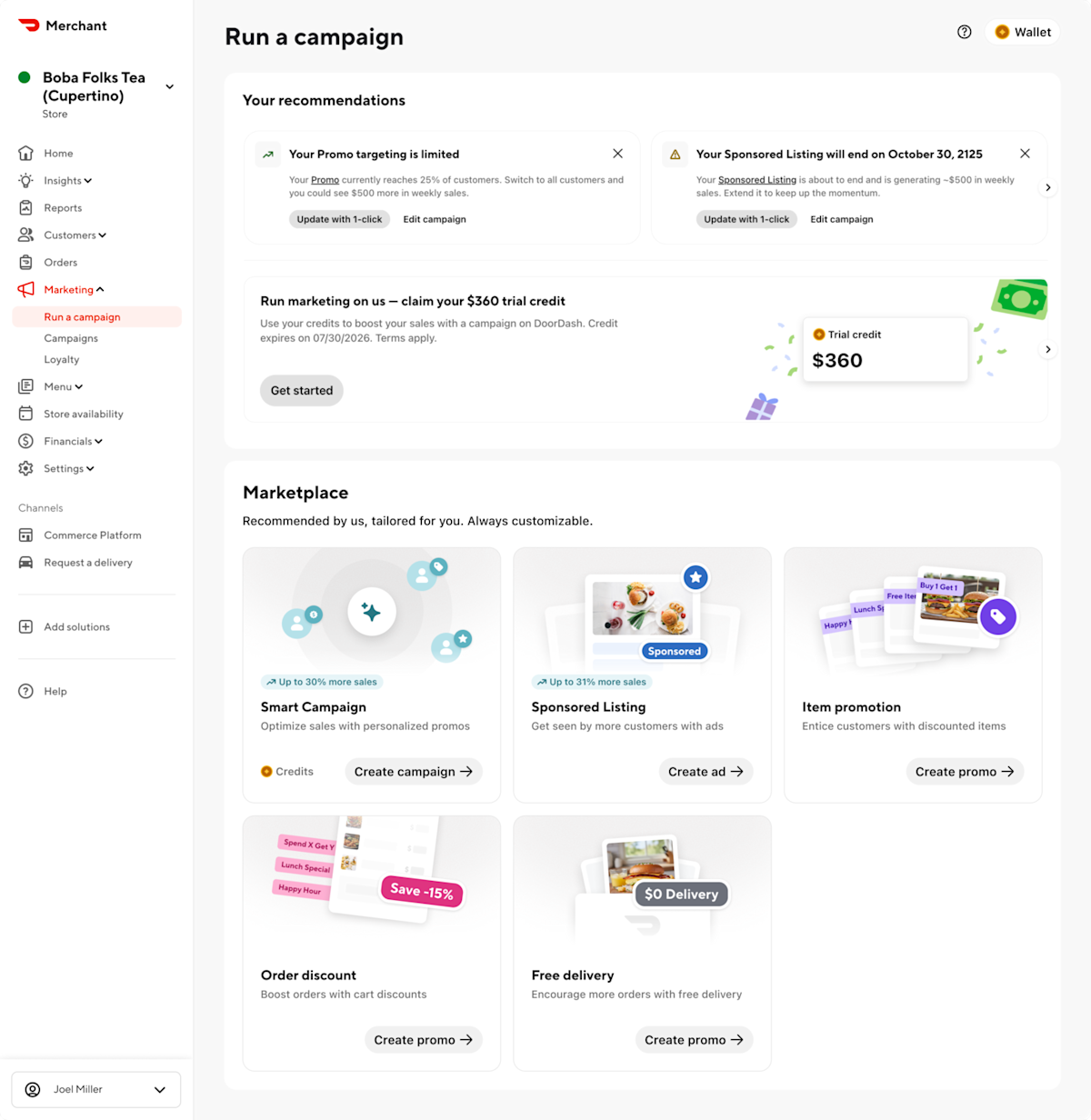1091x1120 pixels.
Task: Open Commerce Platform channel
Action: click(x=93, y=535)
